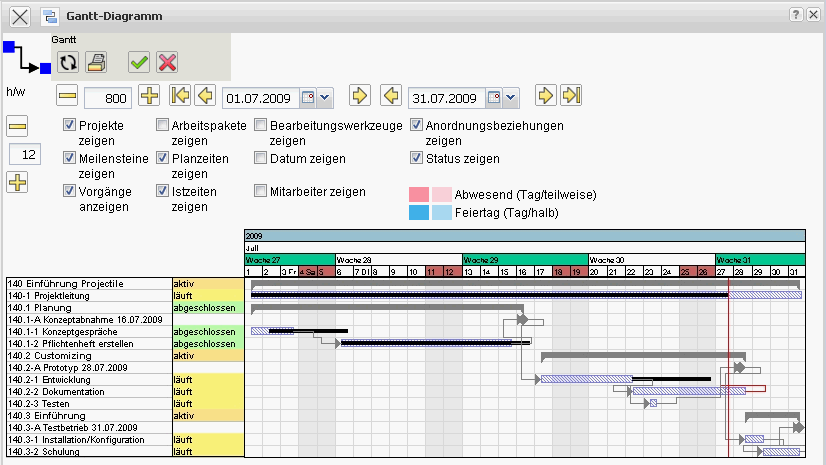Image resolution: width=826 pixels, height=465 pixels.
Task: Jump to first date with start arrow
Action: coord(181,96)
